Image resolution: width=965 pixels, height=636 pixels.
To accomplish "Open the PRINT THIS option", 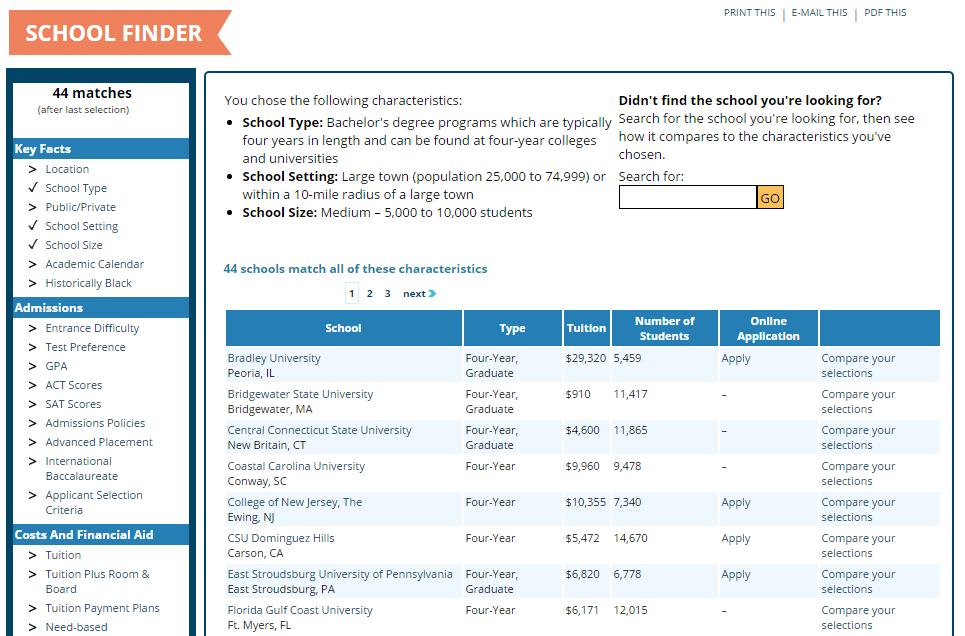I will pos(749,12).
